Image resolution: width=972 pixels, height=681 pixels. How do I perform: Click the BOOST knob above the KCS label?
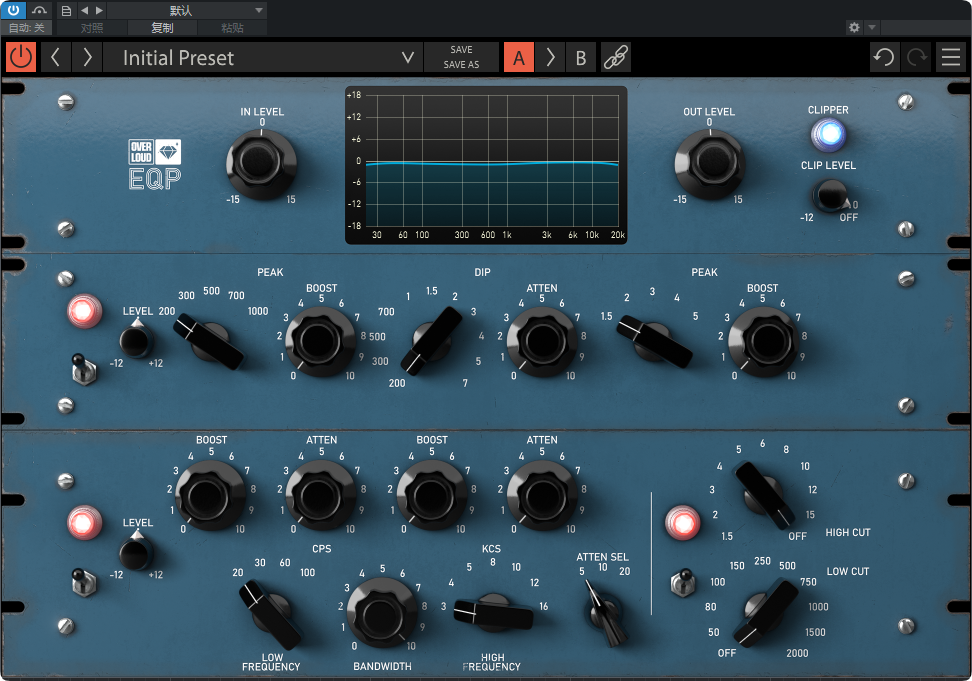(x=431, y=495)
